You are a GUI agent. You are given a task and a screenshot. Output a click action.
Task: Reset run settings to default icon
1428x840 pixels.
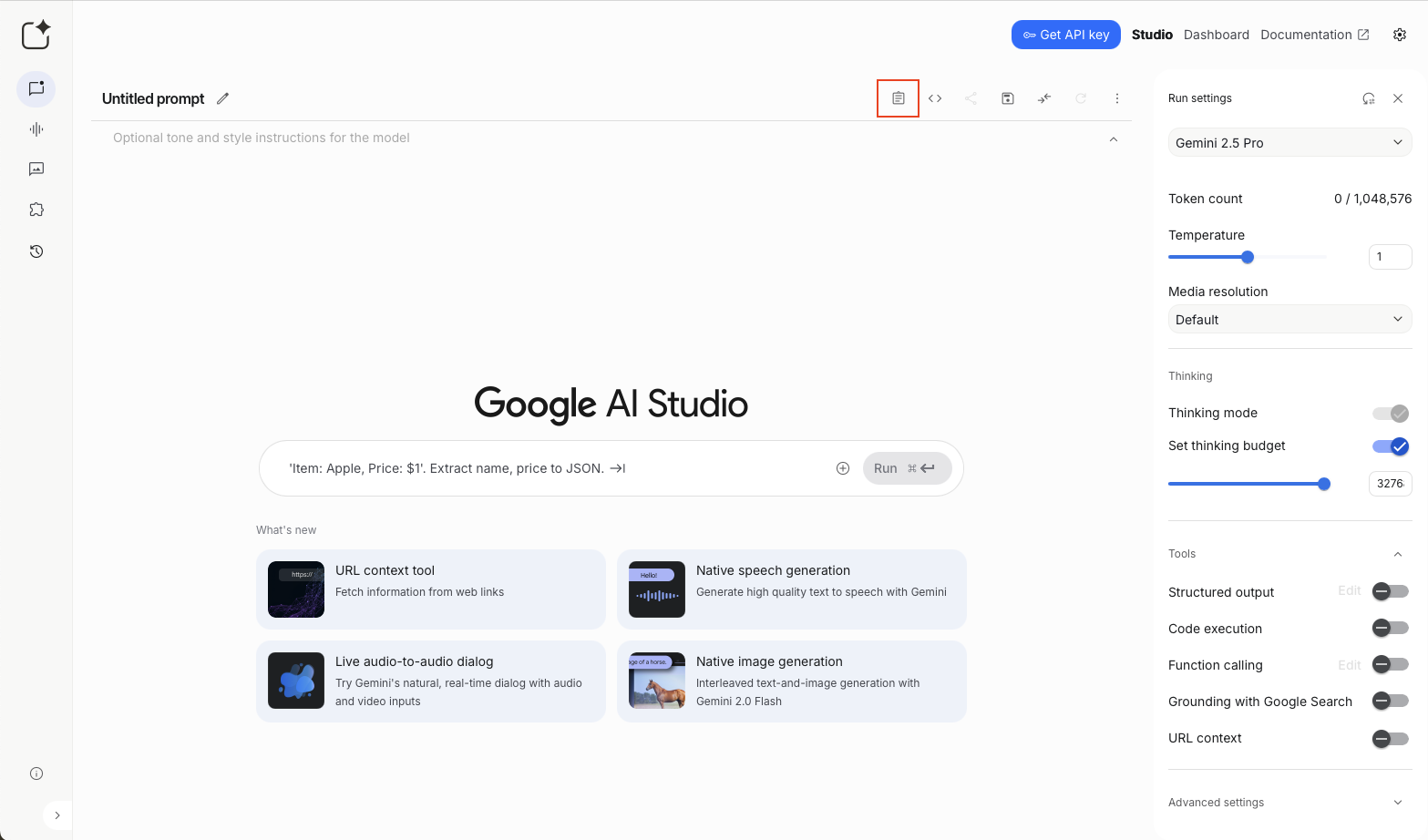click(x=1369, y=98)
